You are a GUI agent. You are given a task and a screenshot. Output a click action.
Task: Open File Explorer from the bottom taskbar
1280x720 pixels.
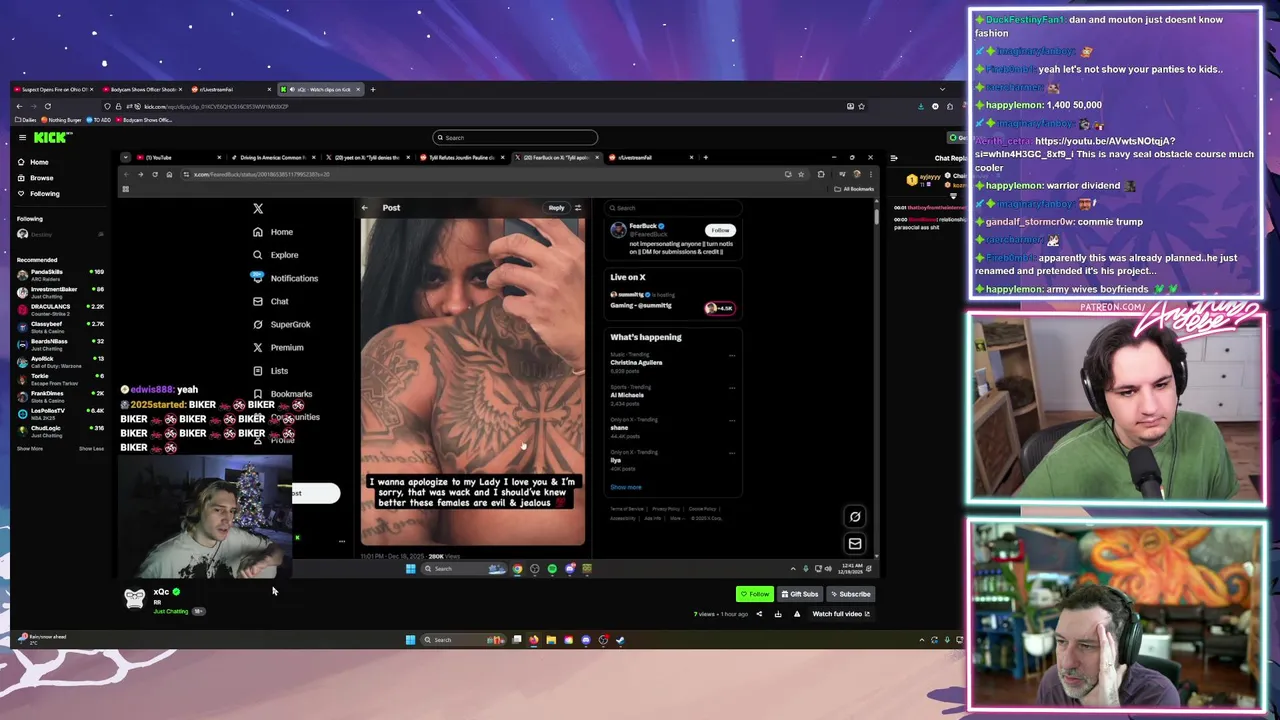pyautogui.click(x=551, y=640)
